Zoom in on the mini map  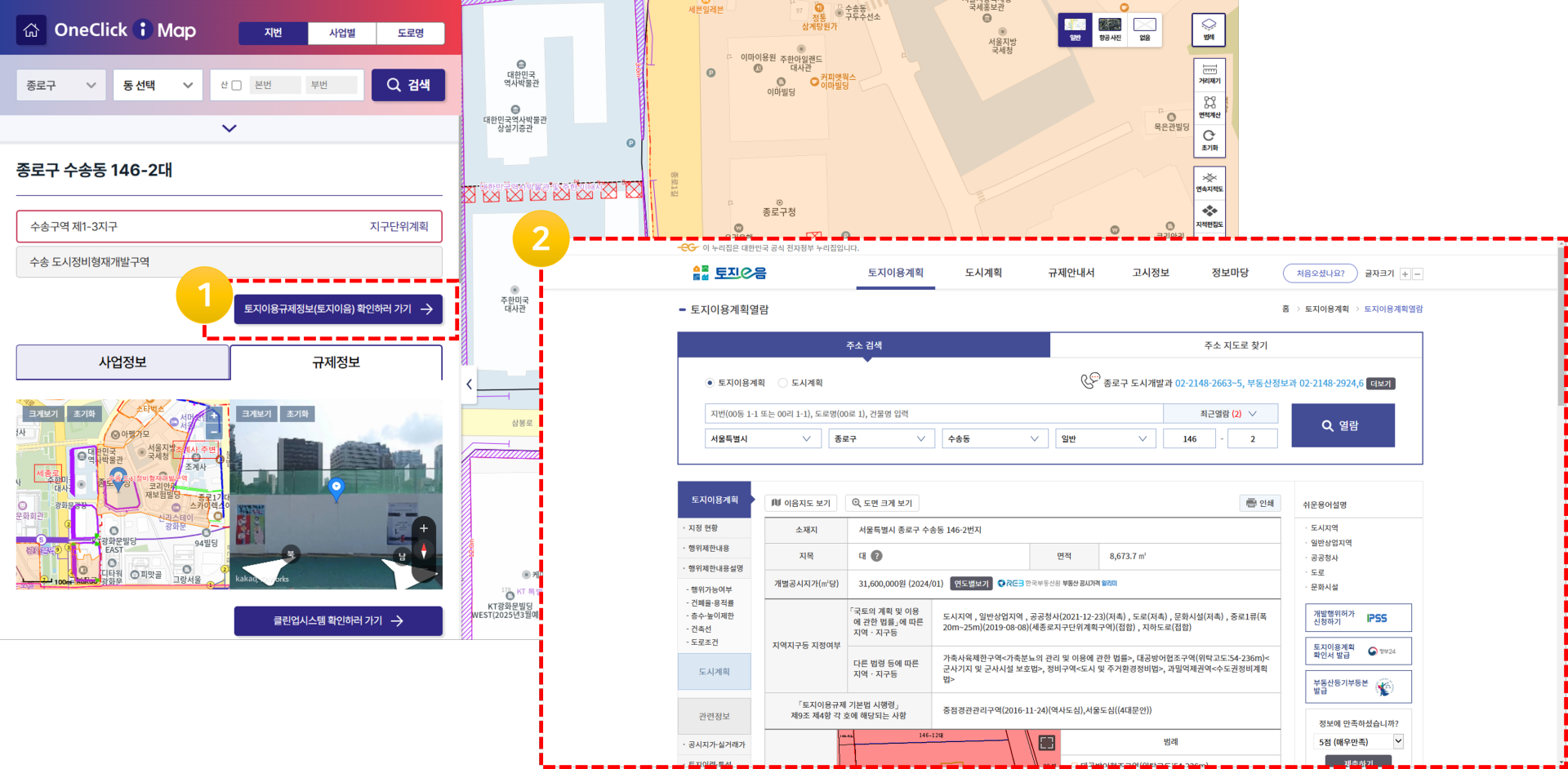214,416
